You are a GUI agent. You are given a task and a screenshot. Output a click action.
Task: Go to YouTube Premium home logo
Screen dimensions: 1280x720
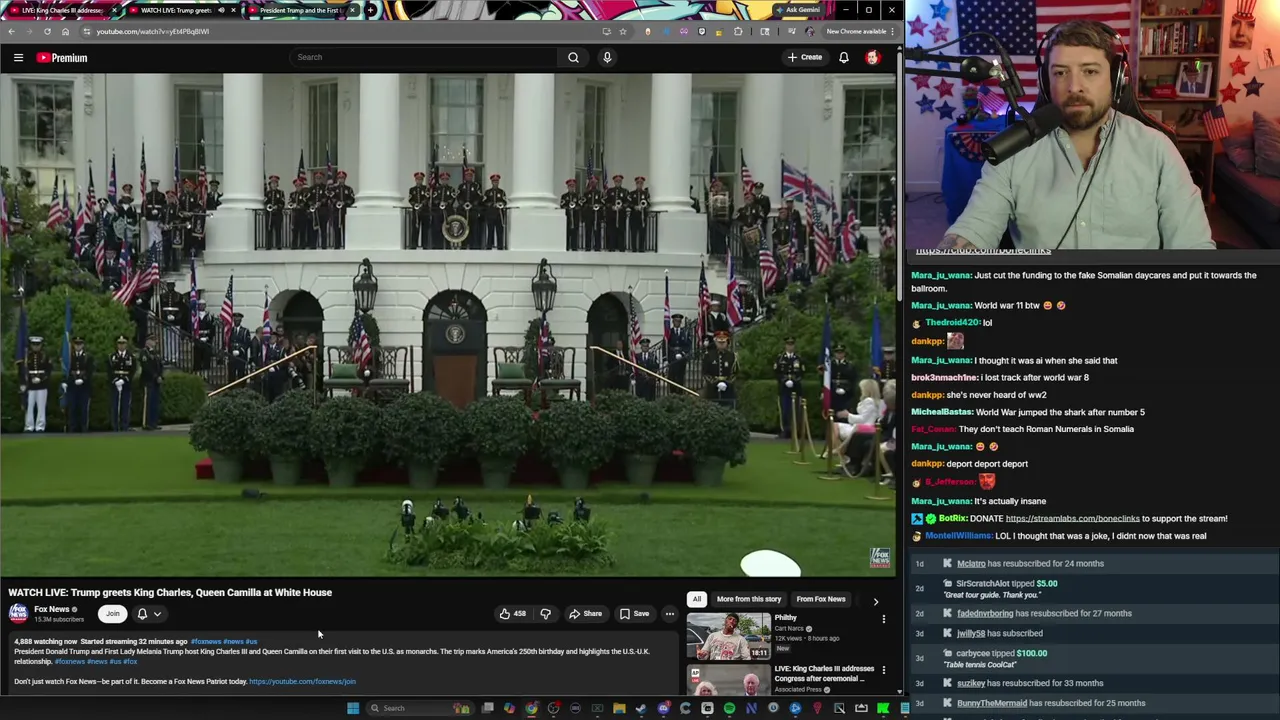point(62,58)
